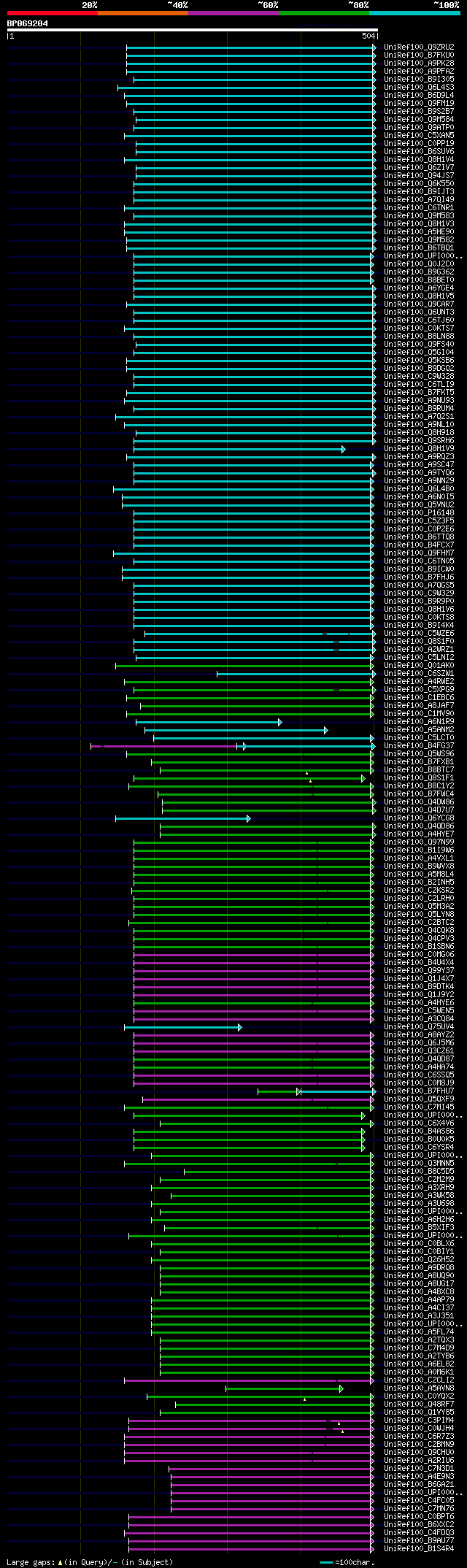
Task: Click the cyan arrowhead ending the A6N1R9 bar
Action: pyautogui.click(x=279, y=722)
